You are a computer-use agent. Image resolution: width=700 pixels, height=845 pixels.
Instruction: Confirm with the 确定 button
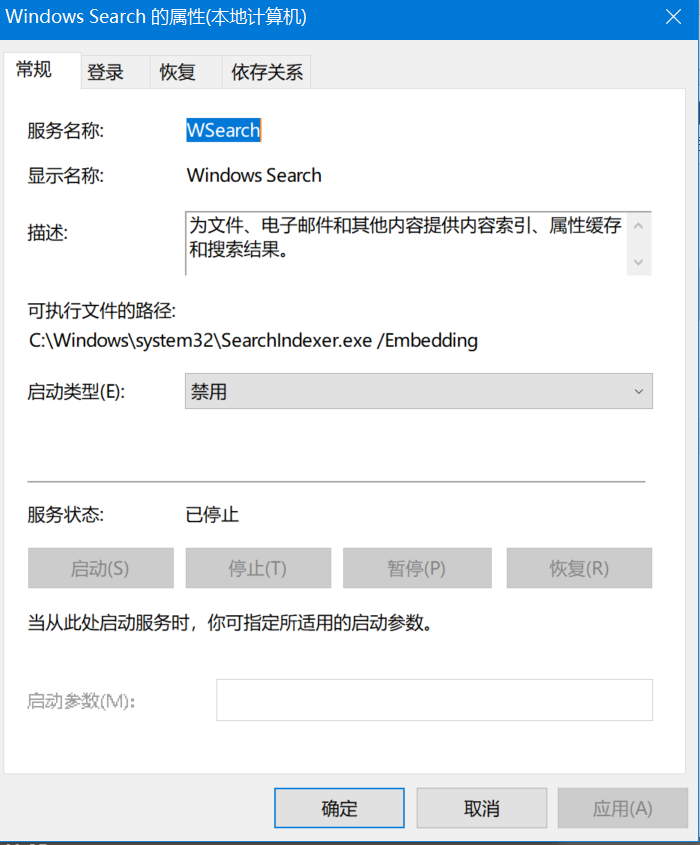pyautogui.click(x=339, y=808)
